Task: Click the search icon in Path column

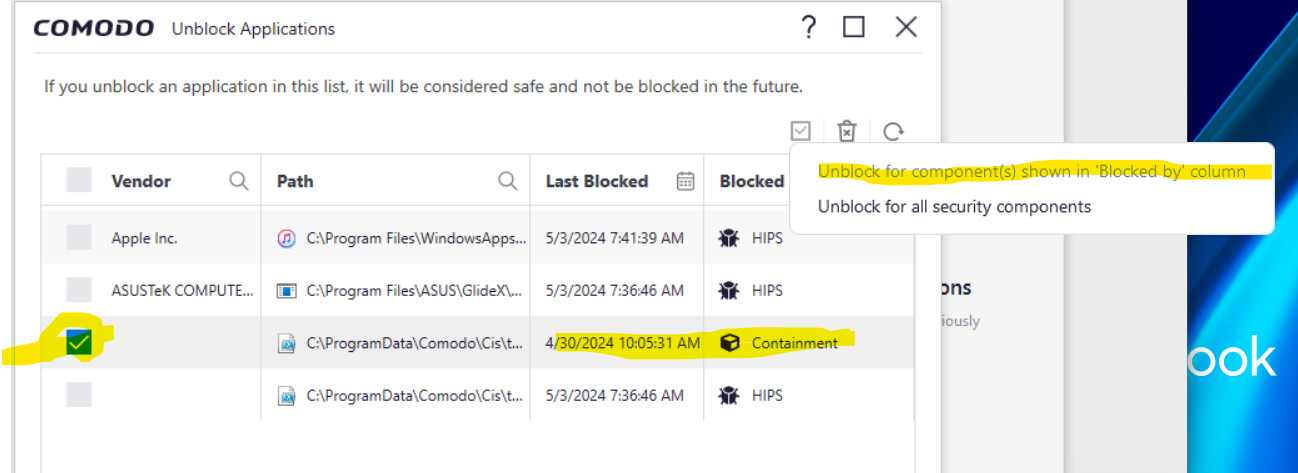Action: (x=508, y=181)
